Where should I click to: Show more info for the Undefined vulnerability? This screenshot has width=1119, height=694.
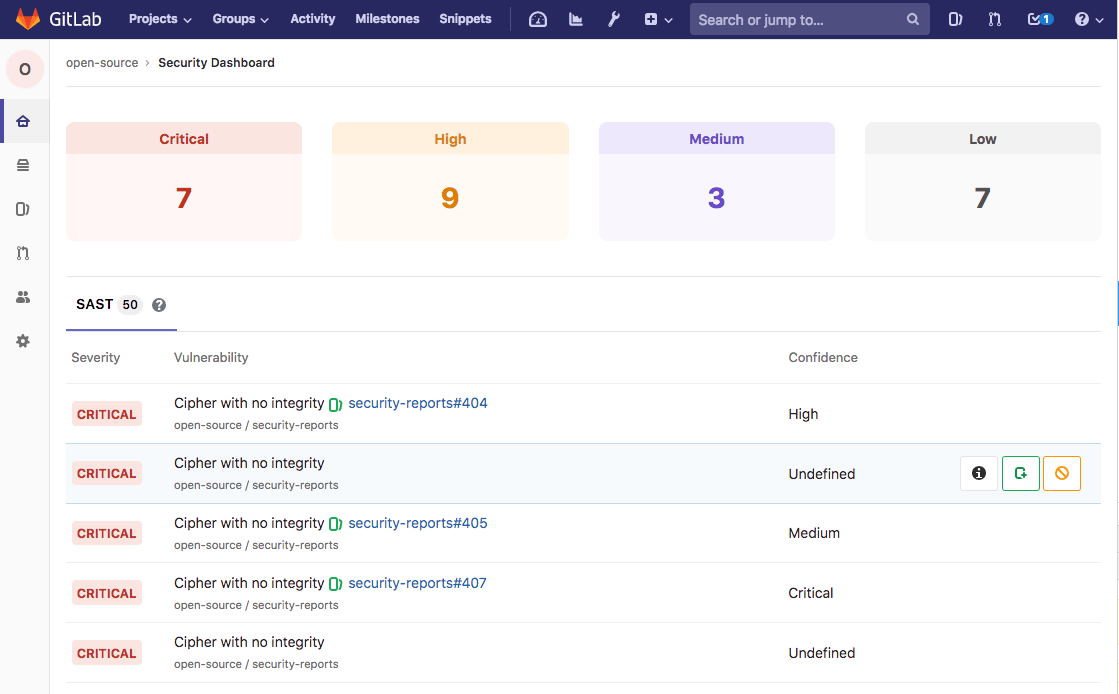978,473
